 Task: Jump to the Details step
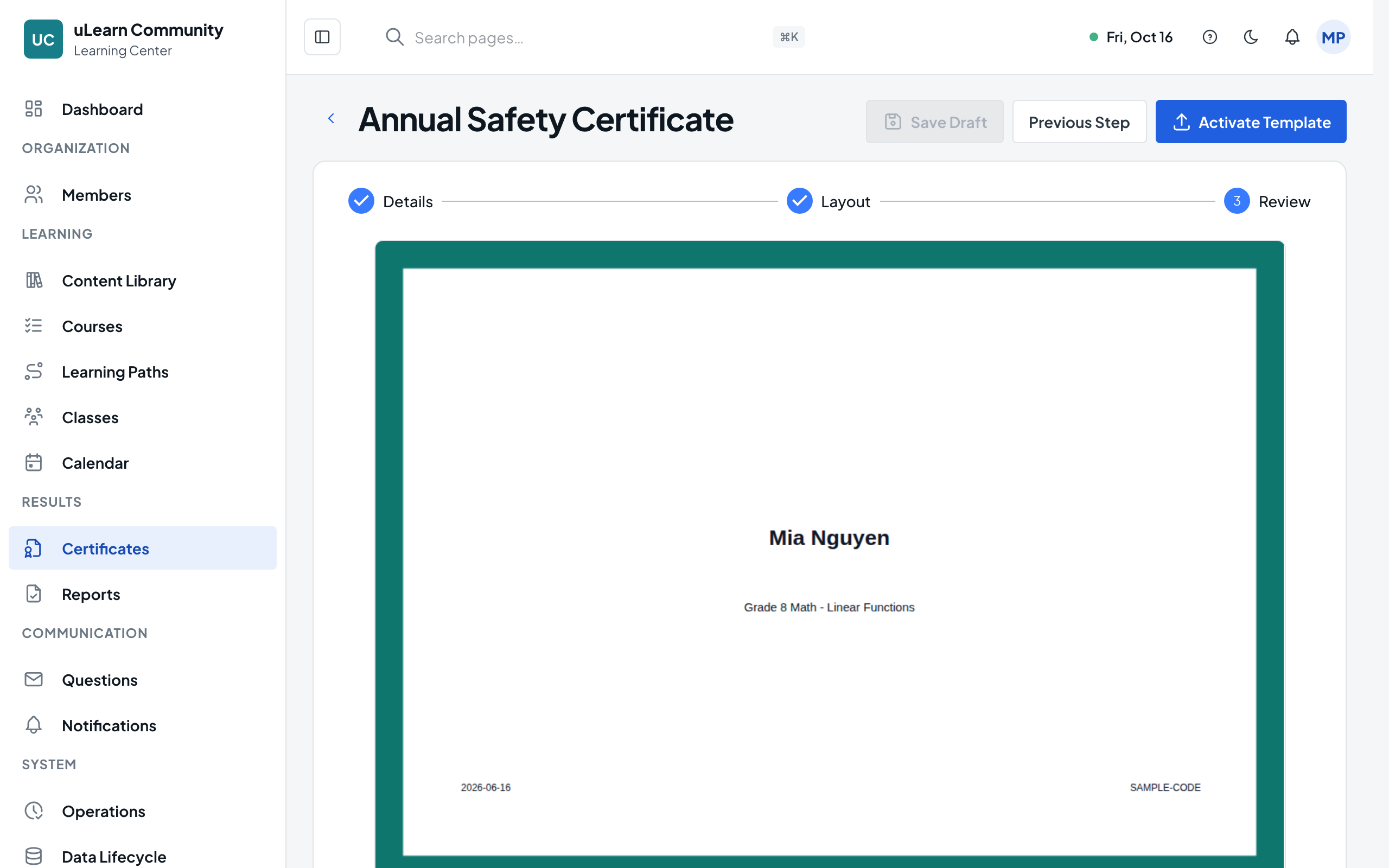click(390, 201)
